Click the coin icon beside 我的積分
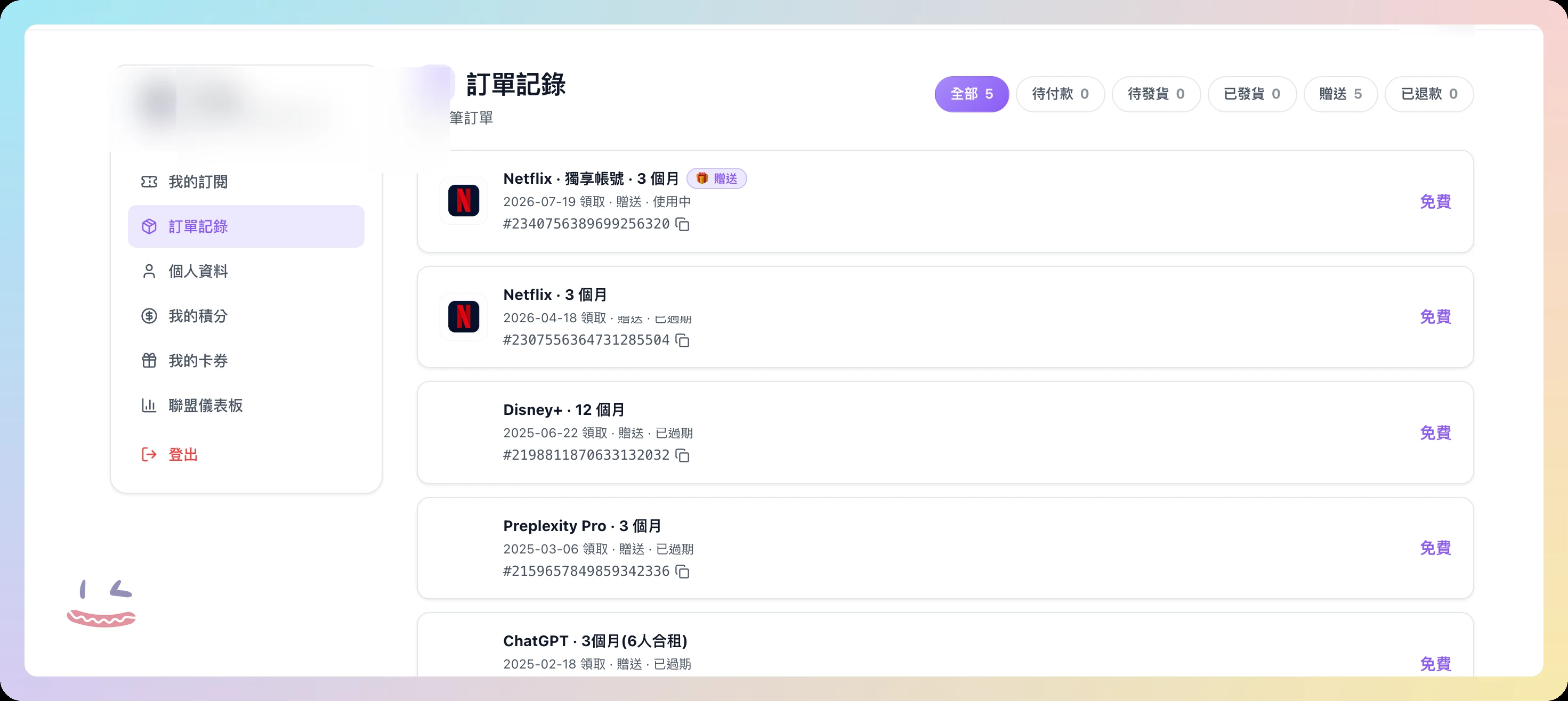Image resolution: width=1568 pixels, height=701 pixels. coord(149,316)
